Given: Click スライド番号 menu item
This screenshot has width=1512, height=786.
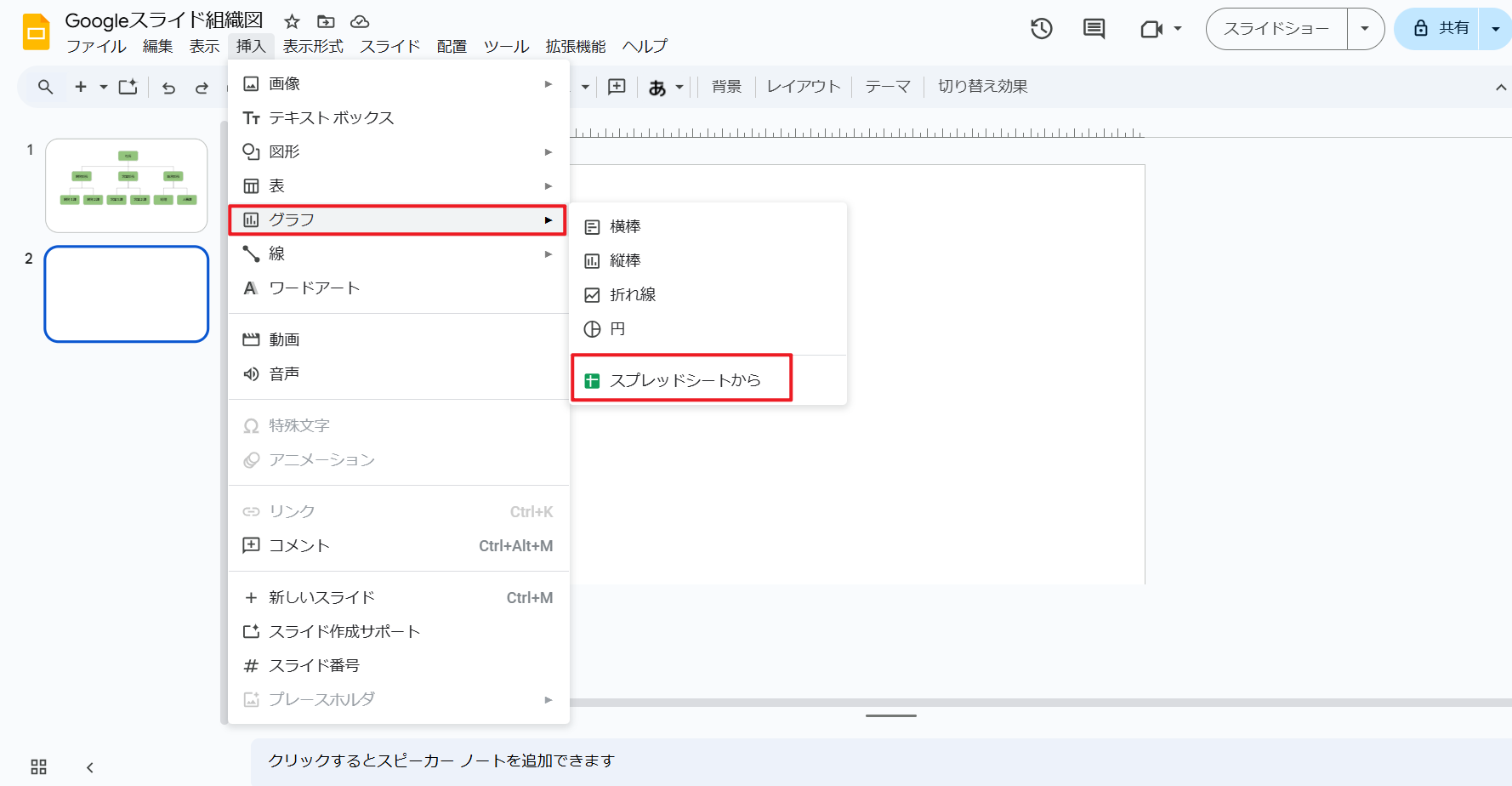Looking at the screenshot, I should 398,666.
